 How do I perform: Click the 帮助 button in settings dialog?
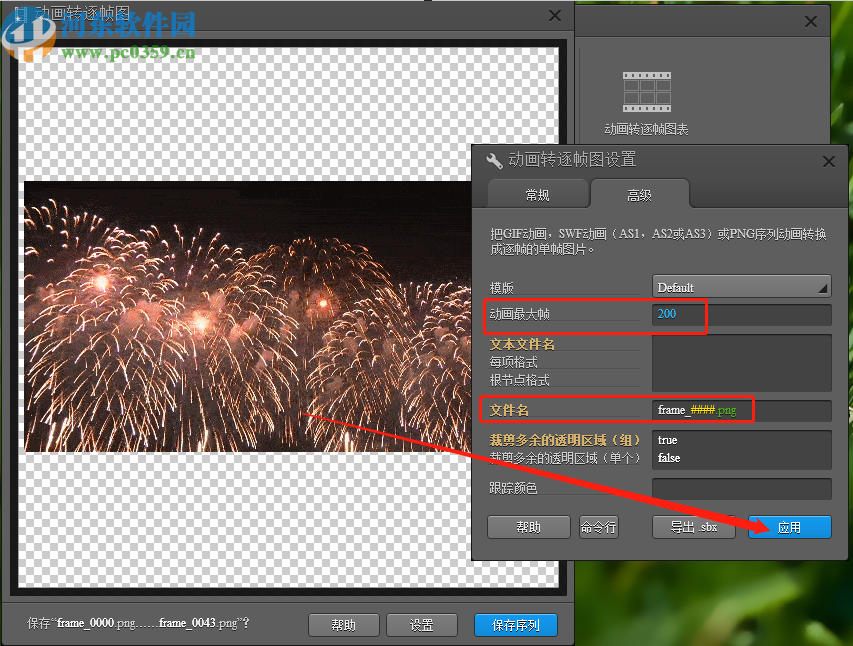[x=528, y=527]
